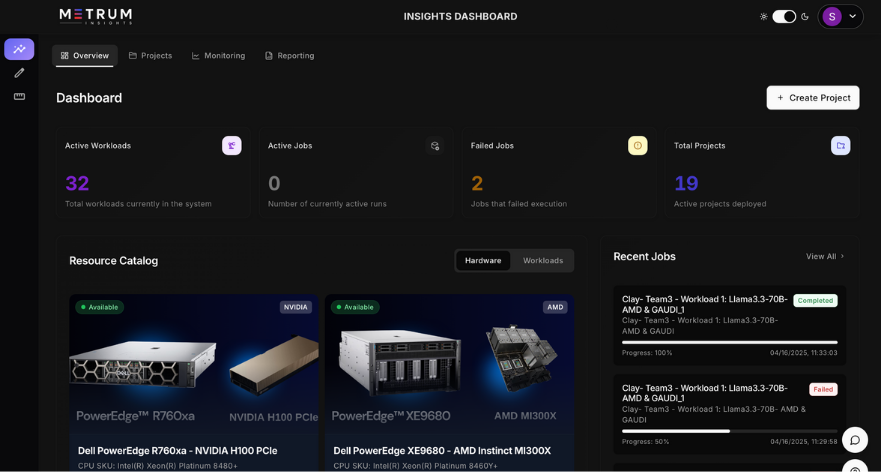Click the 19 total projects value
881x472 pixels.
tap(686, 183)
